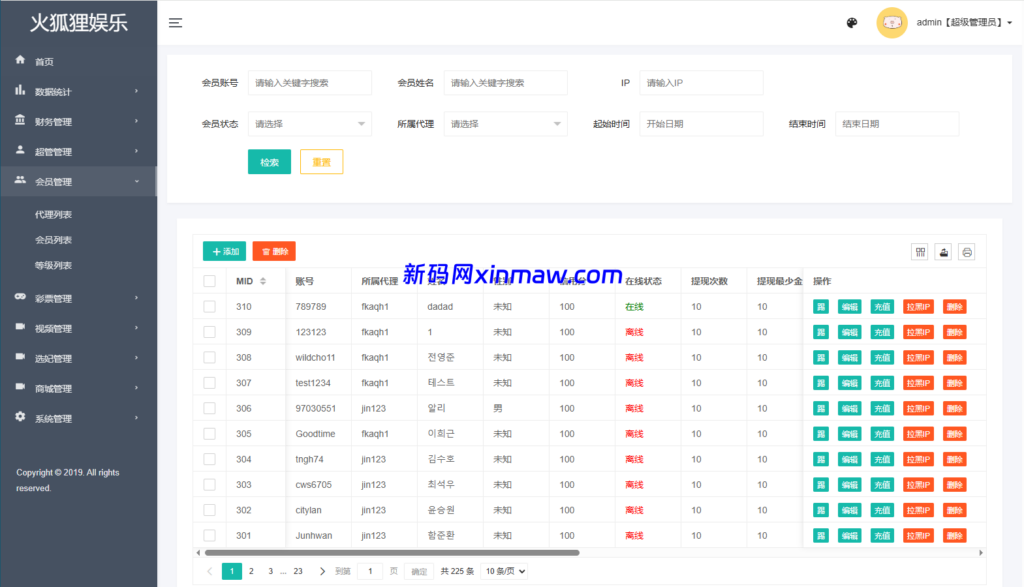Click the green 添加 add button

point(225,251)
